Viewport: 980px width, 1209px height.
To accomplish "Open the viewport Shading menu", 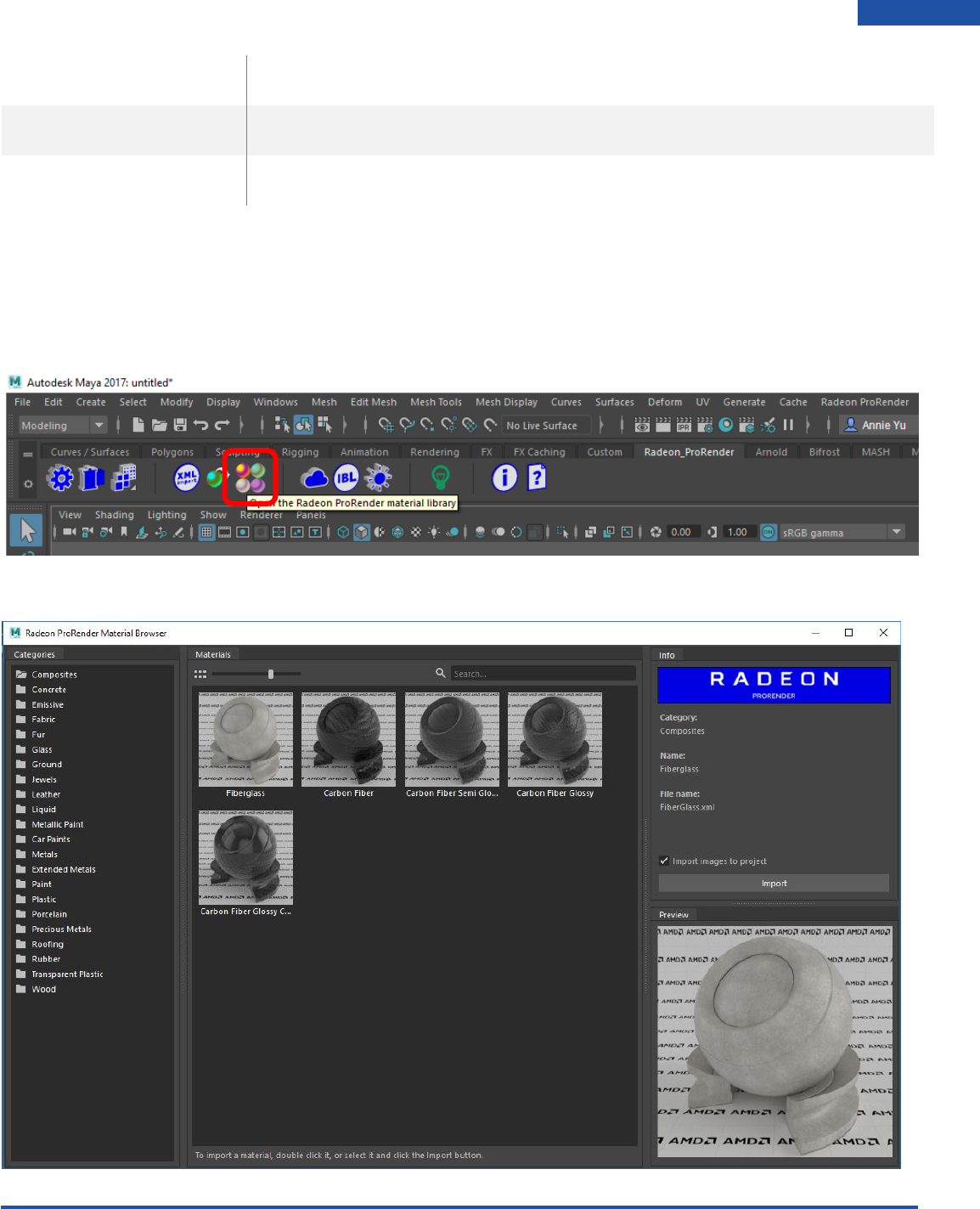I will pyautogui.click(x=114, y=515).
